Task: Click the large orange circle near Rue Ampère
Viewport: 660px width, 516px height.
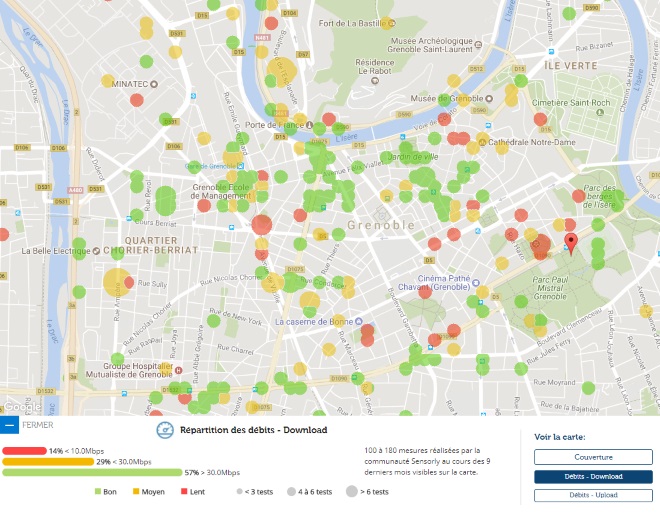Action: tap(117, 282)
